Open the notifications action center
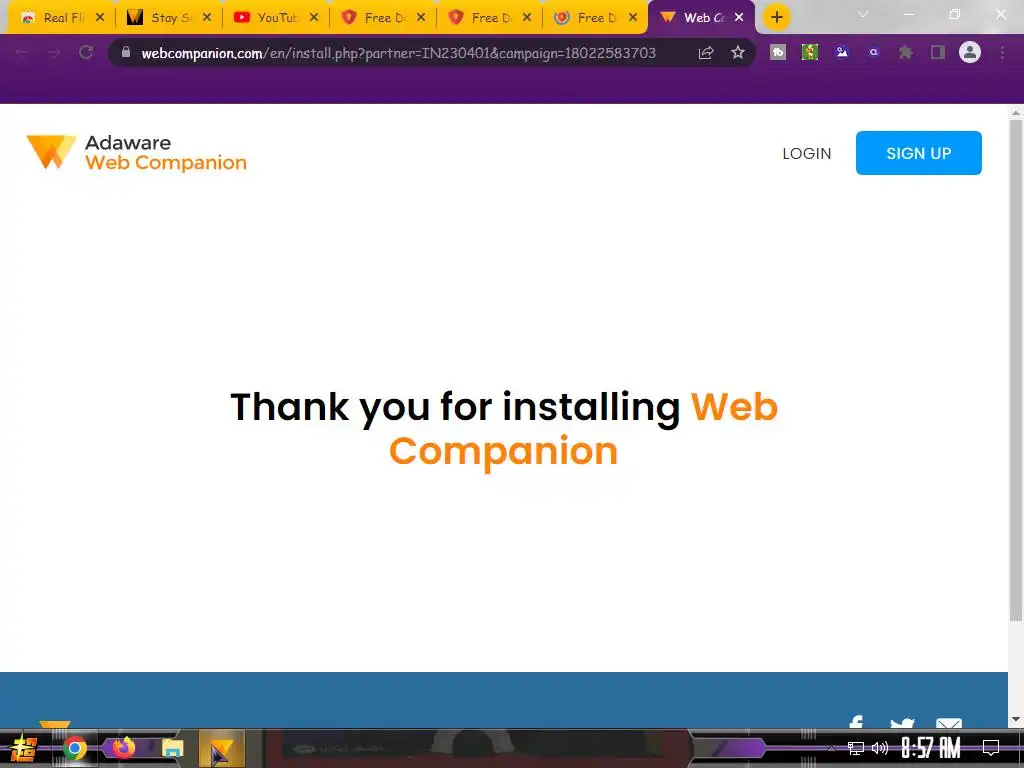The height and width of the screenshot is (768, 1024). point(991,748)
